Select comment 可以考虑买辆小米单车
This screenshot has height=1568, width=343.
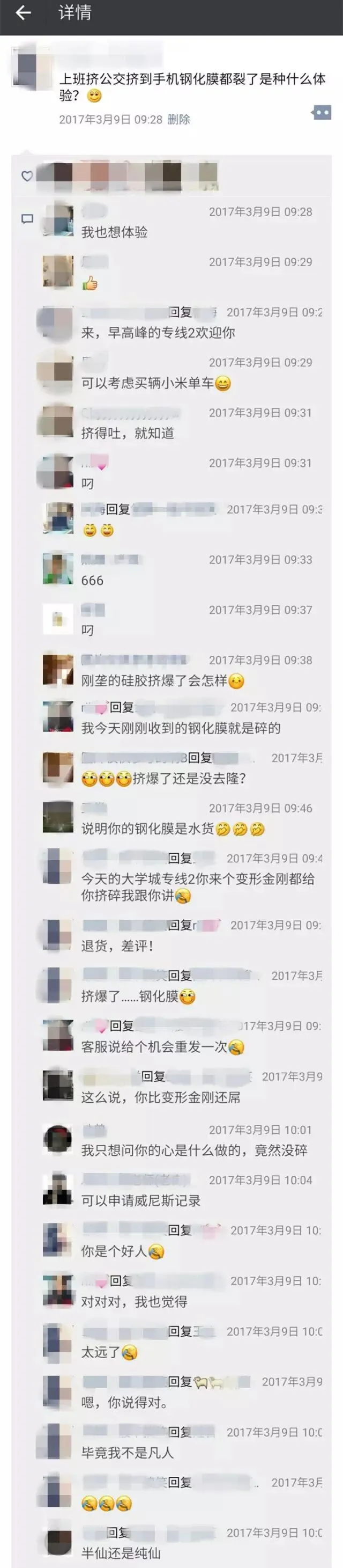[x=155, y=384]
